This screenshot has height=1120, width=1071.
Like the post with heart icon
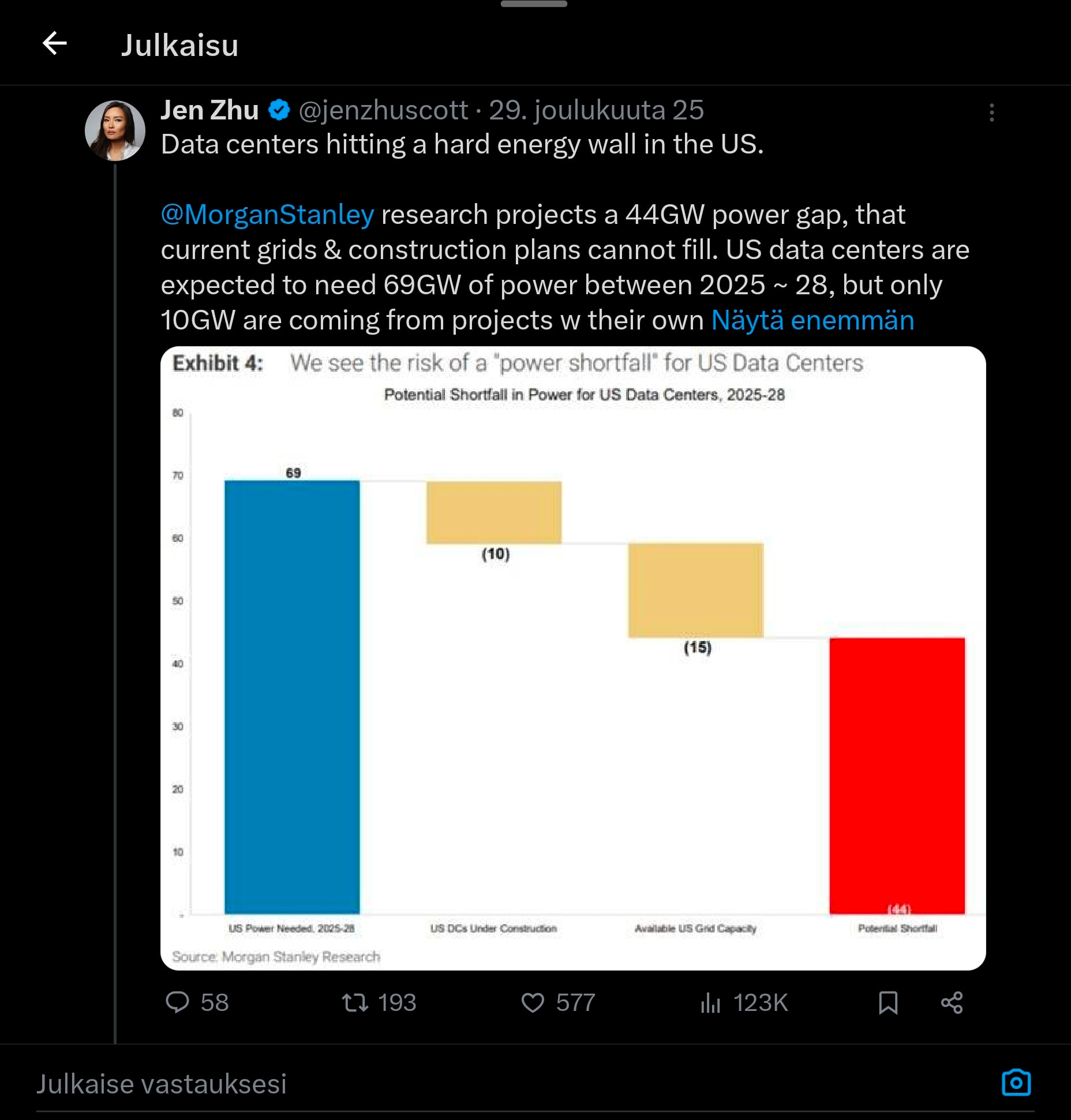tap(533, 1002)
